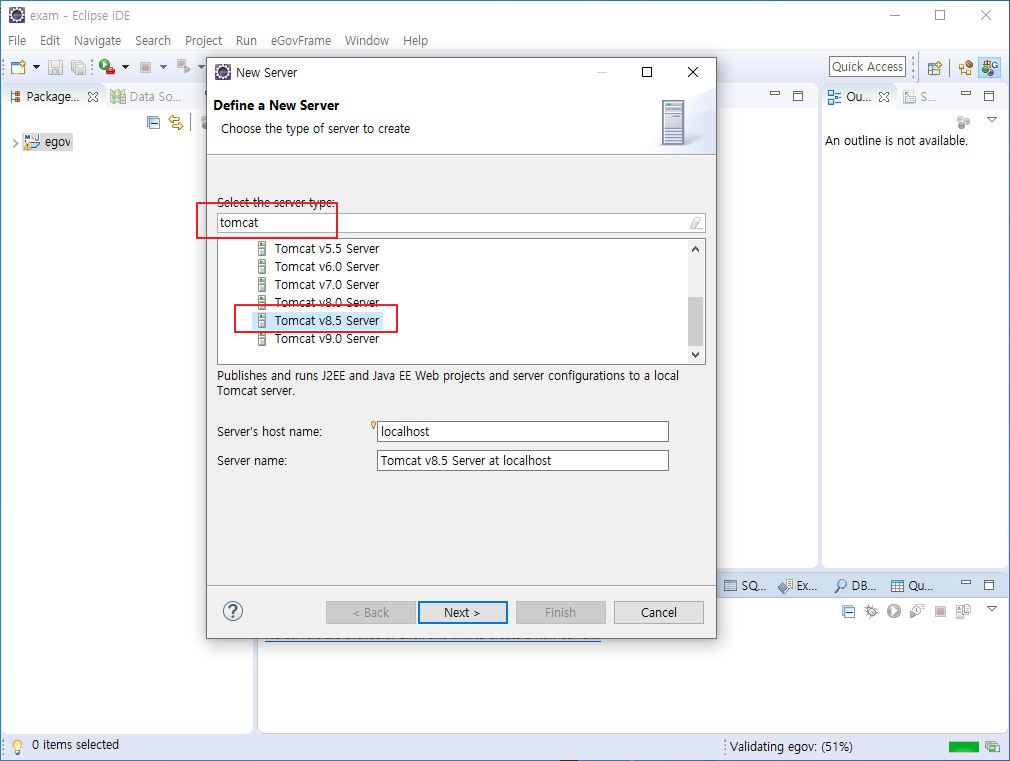This screenshot has width=1010, height=761.
Task: Select Tomcat v9.0 Server
Action: [x=326, y=338]
